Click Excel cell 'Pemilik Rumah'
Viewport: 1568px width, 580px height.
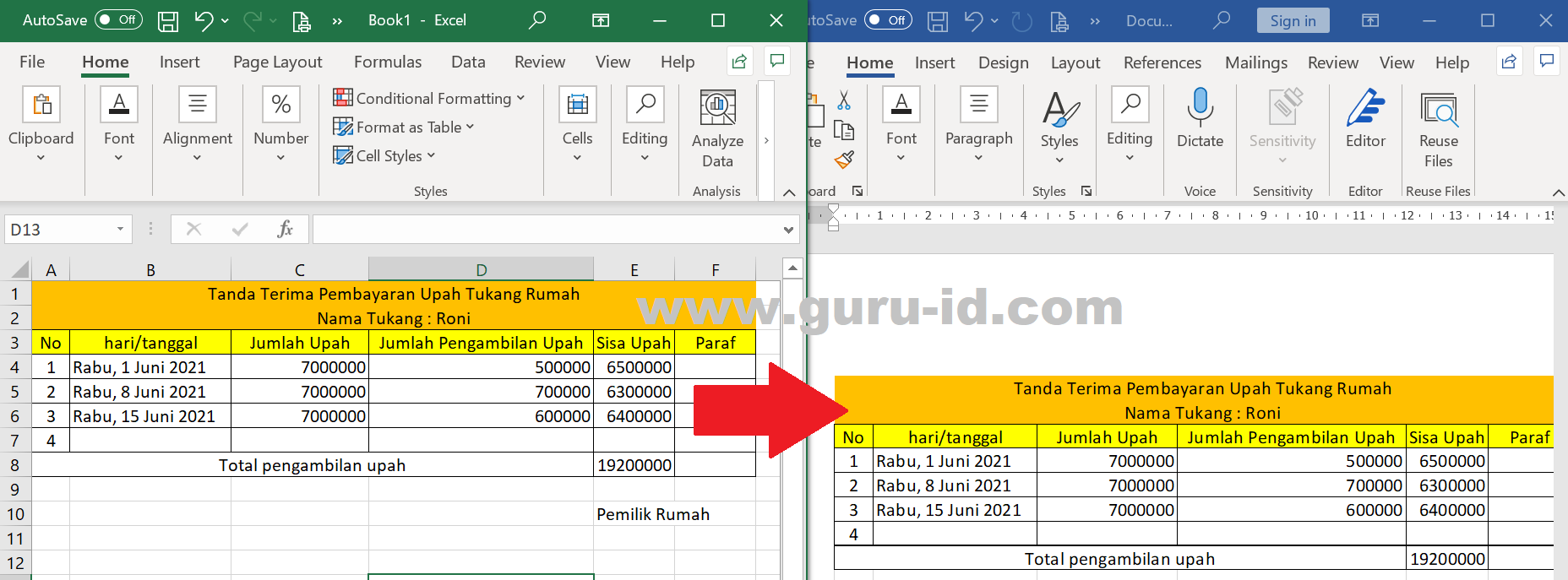(652, 514)
